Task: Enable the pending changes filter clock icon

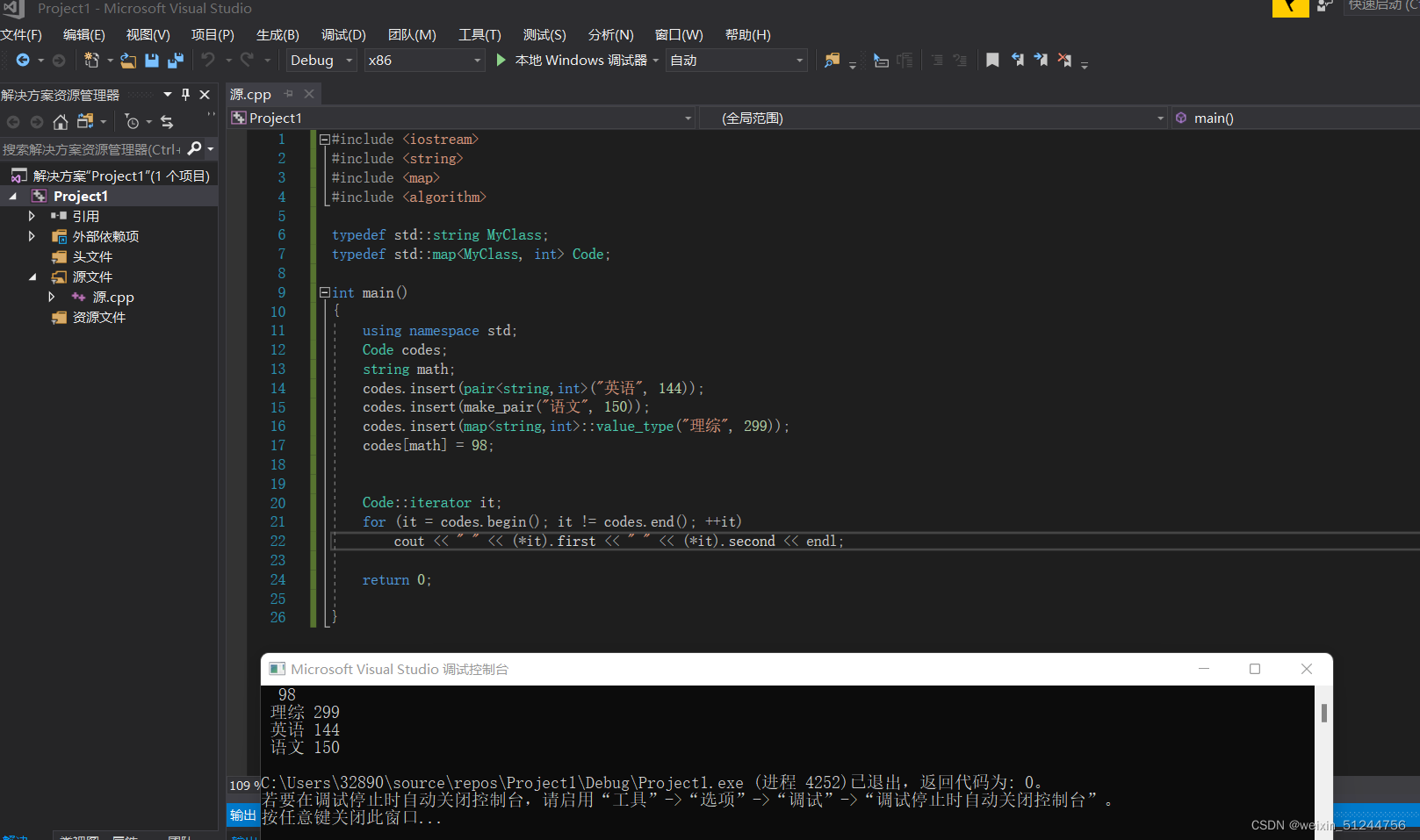Action: click(x=132, y=122)
